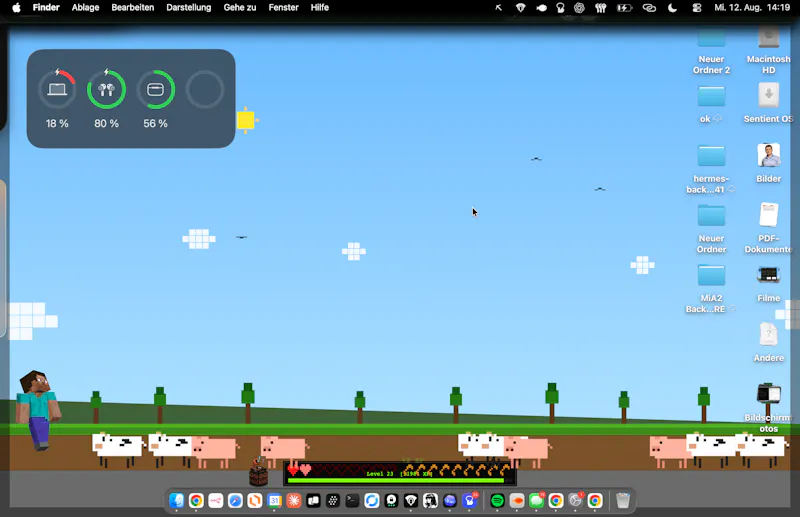Open the Gehe zu menu
Image resolution: width=800 pixels, height=517 pixels.
(240, 8)
